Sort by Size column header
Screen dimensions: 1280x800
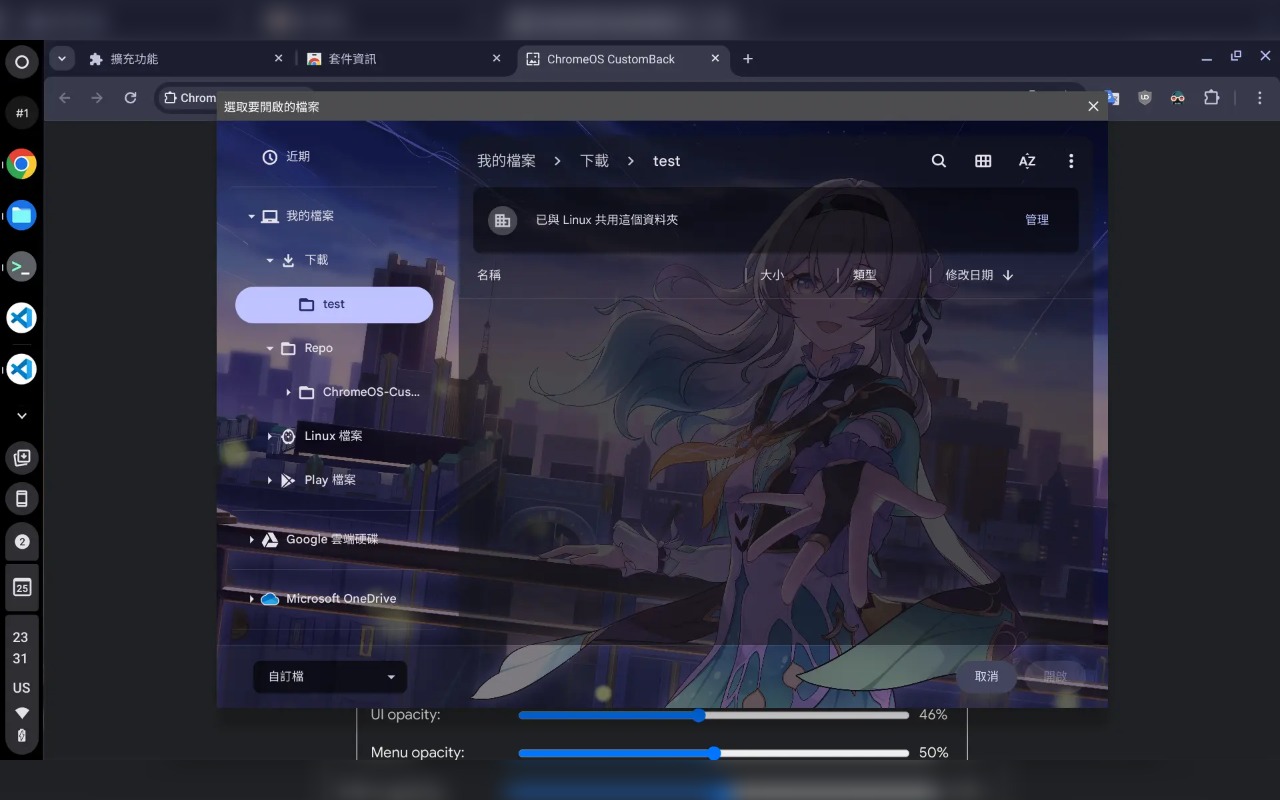click(x=772, y=275)
